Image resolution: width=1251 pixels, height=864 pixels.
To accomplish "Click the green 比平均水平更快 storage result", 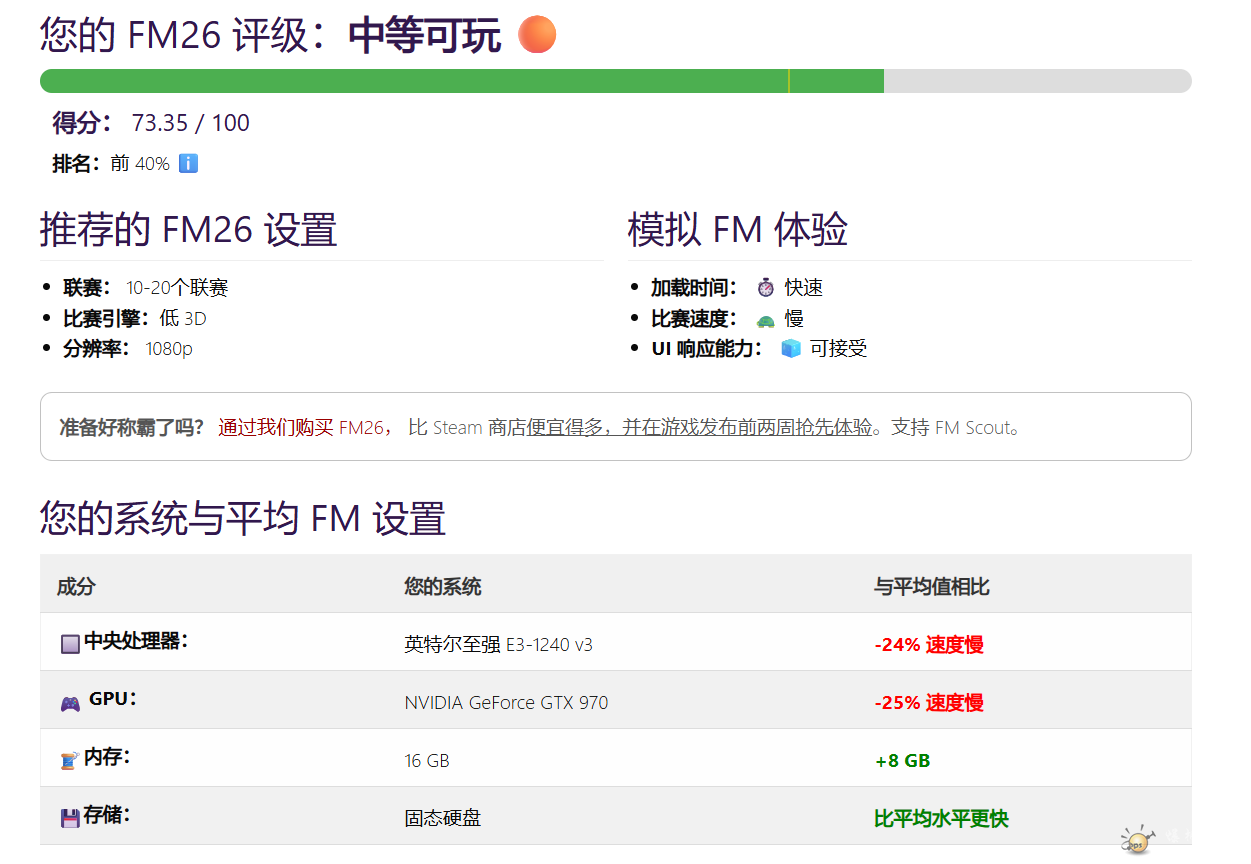I will point(940,819).
